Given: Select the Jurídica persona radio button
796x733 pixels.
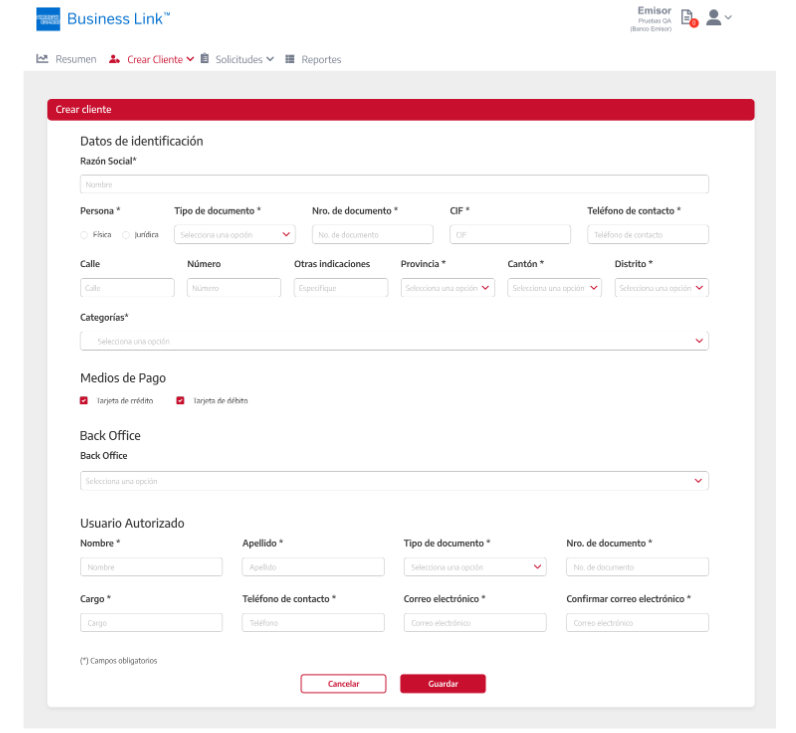Looking at the screenshot, I should (x=125, y=235).
